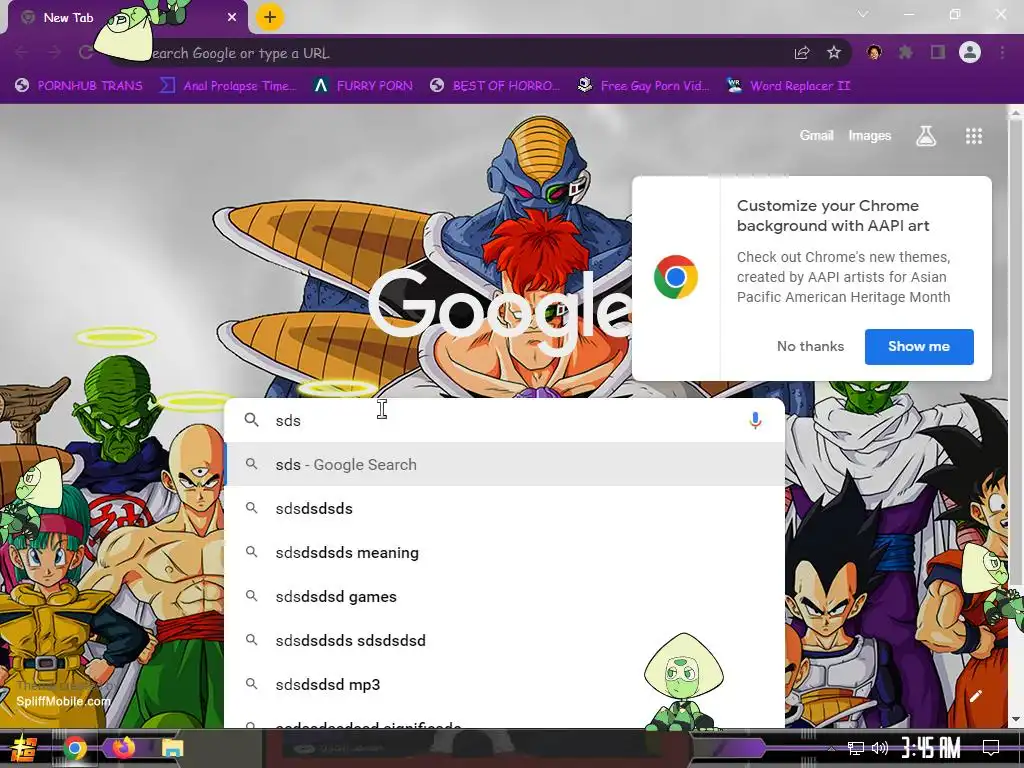Click the page scrollbar down arrow

[x=1016, y=720]
